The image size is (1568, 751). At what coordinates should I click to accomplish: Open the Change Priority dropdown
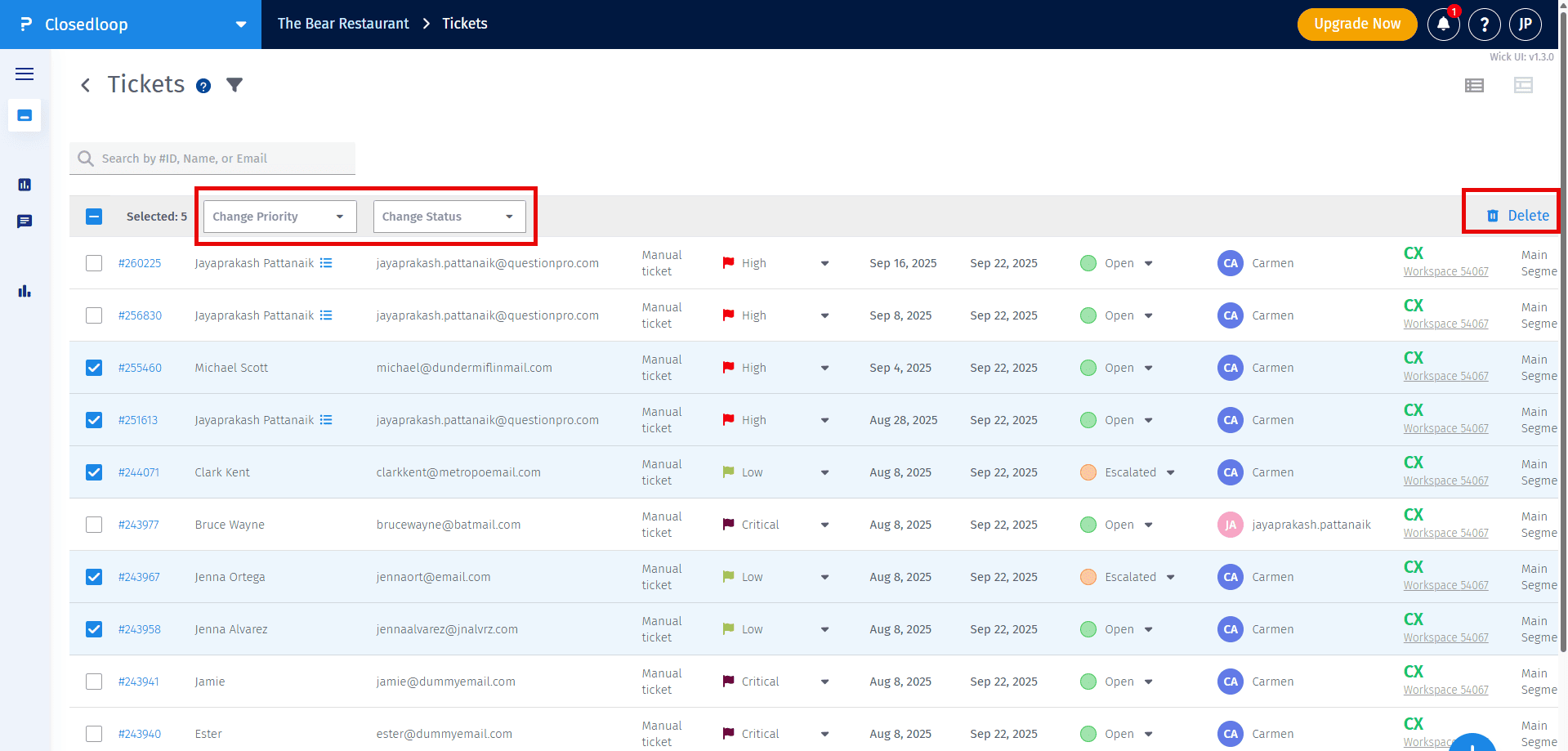pos(279,217)
